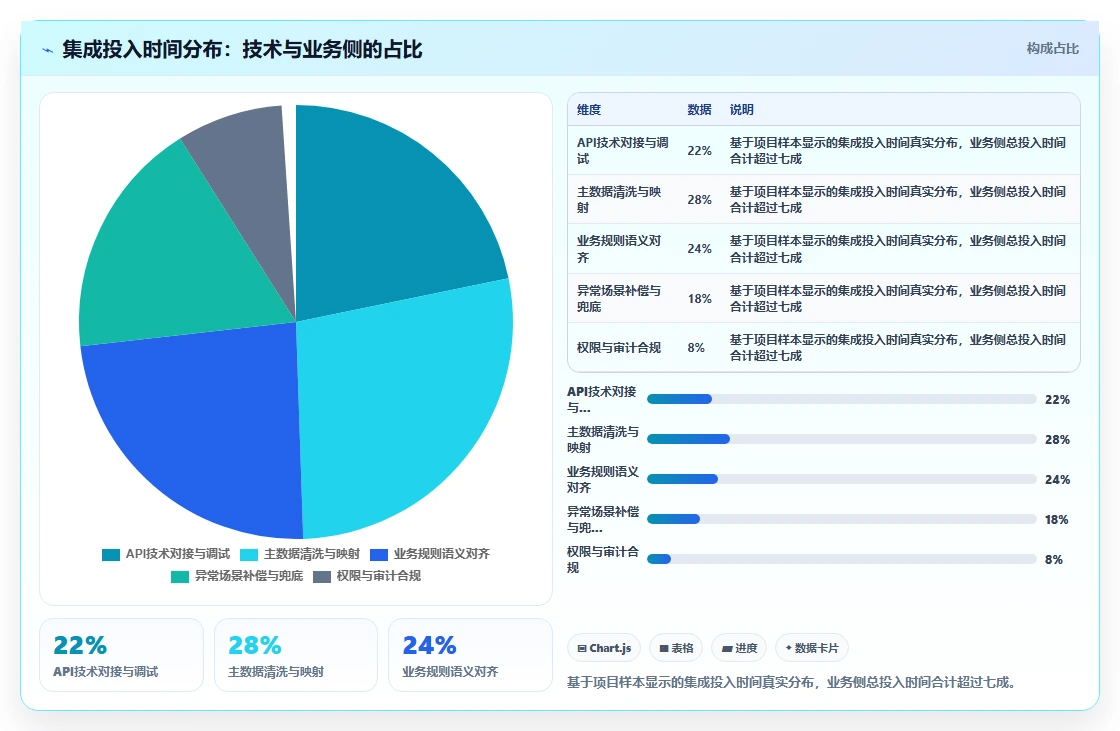Click table cell API技术对接与调试
The width and height of the screenshot is (1120, 731).
[623, 151]
